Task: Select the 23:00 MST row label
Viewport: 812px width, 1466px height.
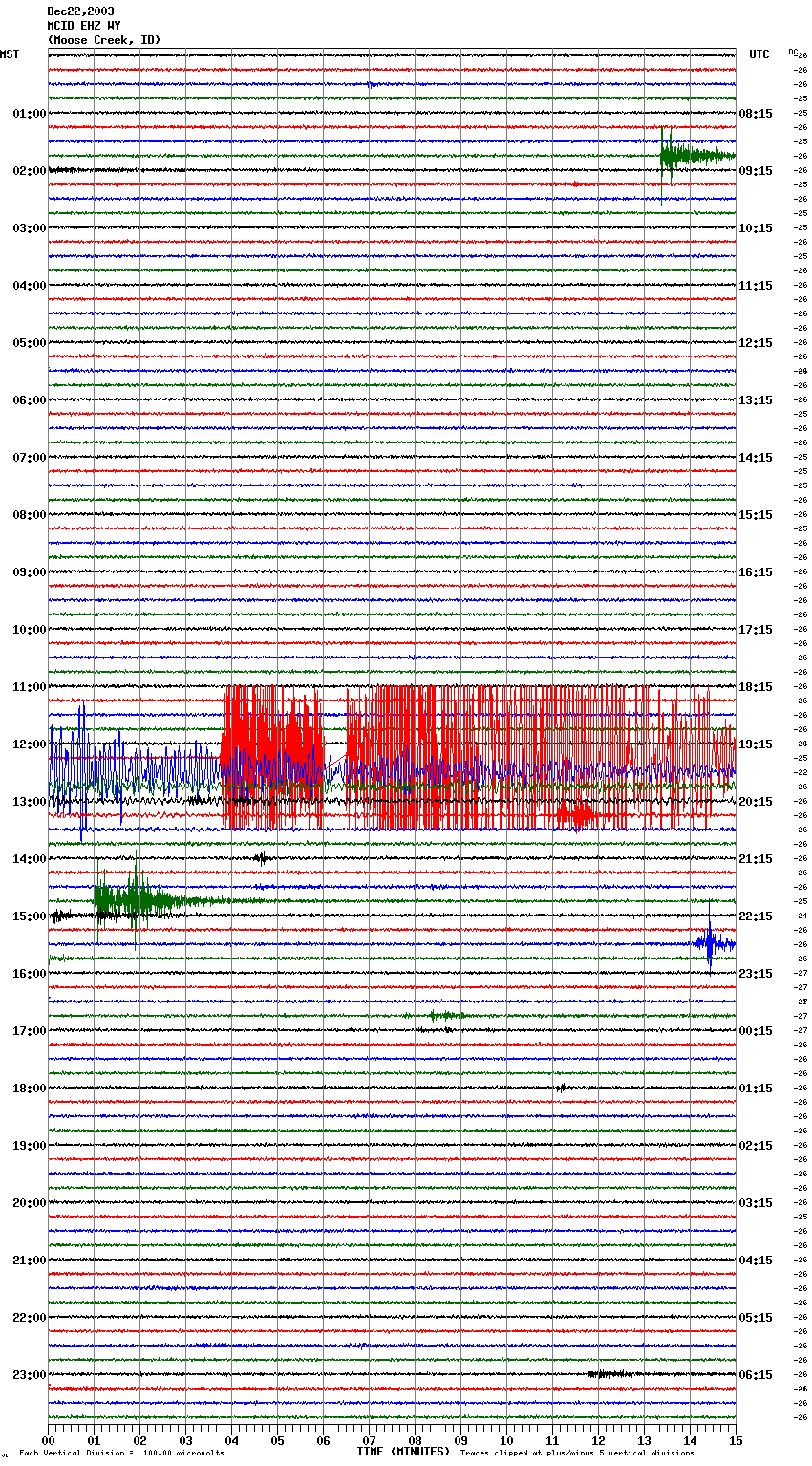Action: tap(30, 1375)
